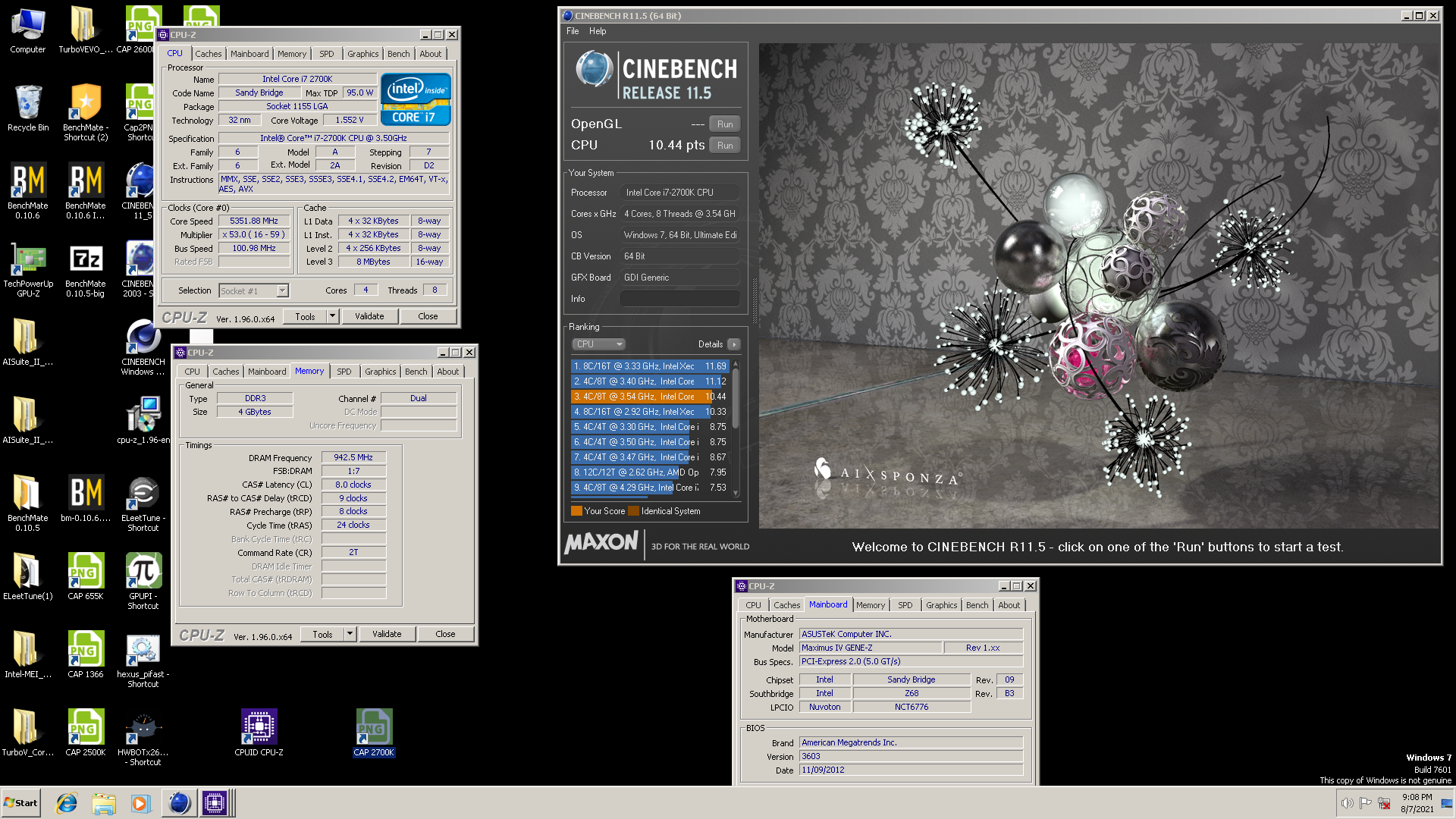Click the Identical System legend swatch

634,511
